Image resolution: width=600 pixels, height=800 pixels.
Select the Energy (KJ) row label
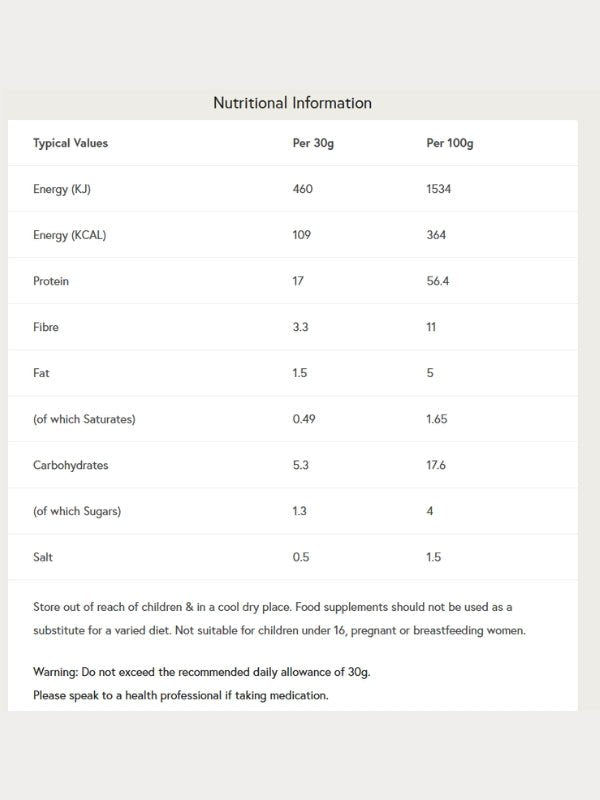pyautogui.click(x=62, y=189)
